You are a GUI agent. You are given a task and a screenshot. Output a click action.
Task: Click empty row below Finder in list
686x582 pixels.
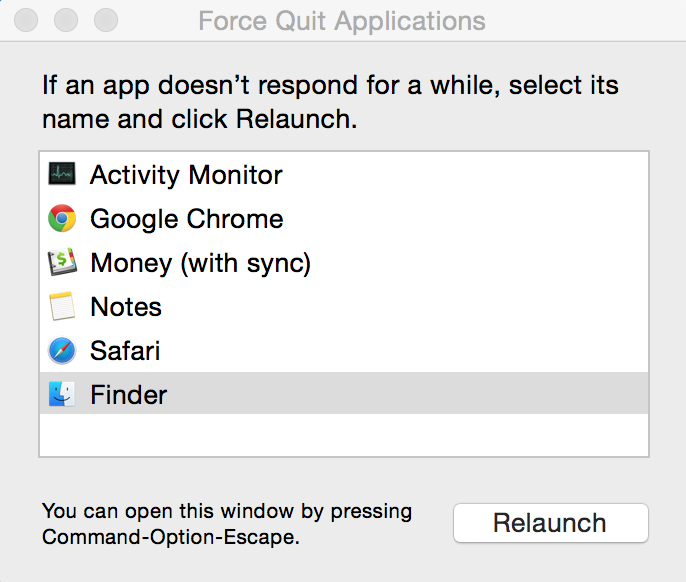(x=343, y=434)
